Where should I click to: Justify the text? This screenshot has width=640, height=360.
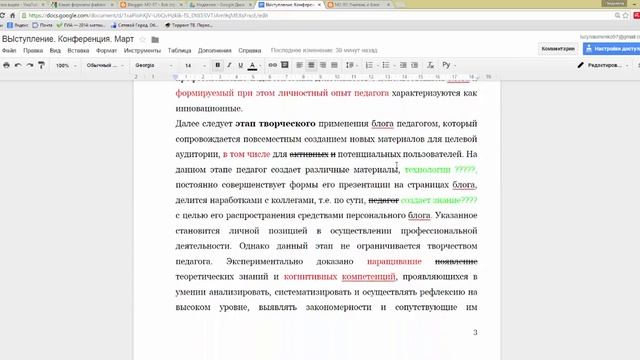(334, 65)
